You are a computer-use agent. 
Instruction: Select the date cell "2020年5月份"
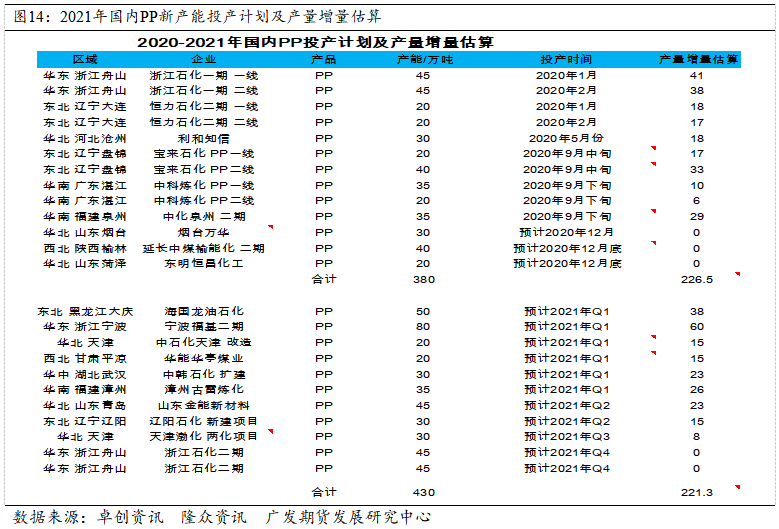[566, 139]
